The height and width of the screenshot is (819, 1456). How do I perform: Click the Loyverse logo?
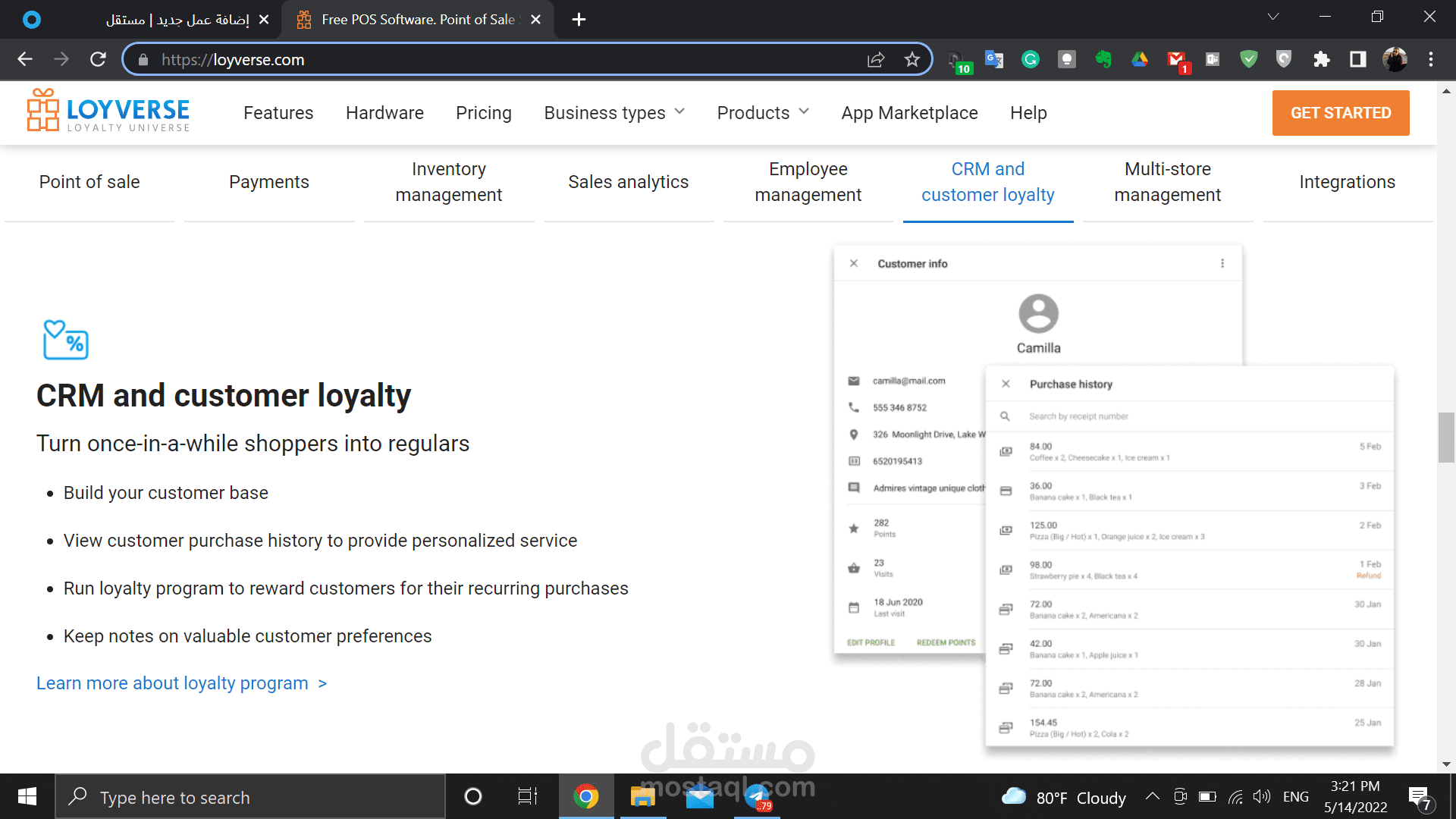[108, 112]
